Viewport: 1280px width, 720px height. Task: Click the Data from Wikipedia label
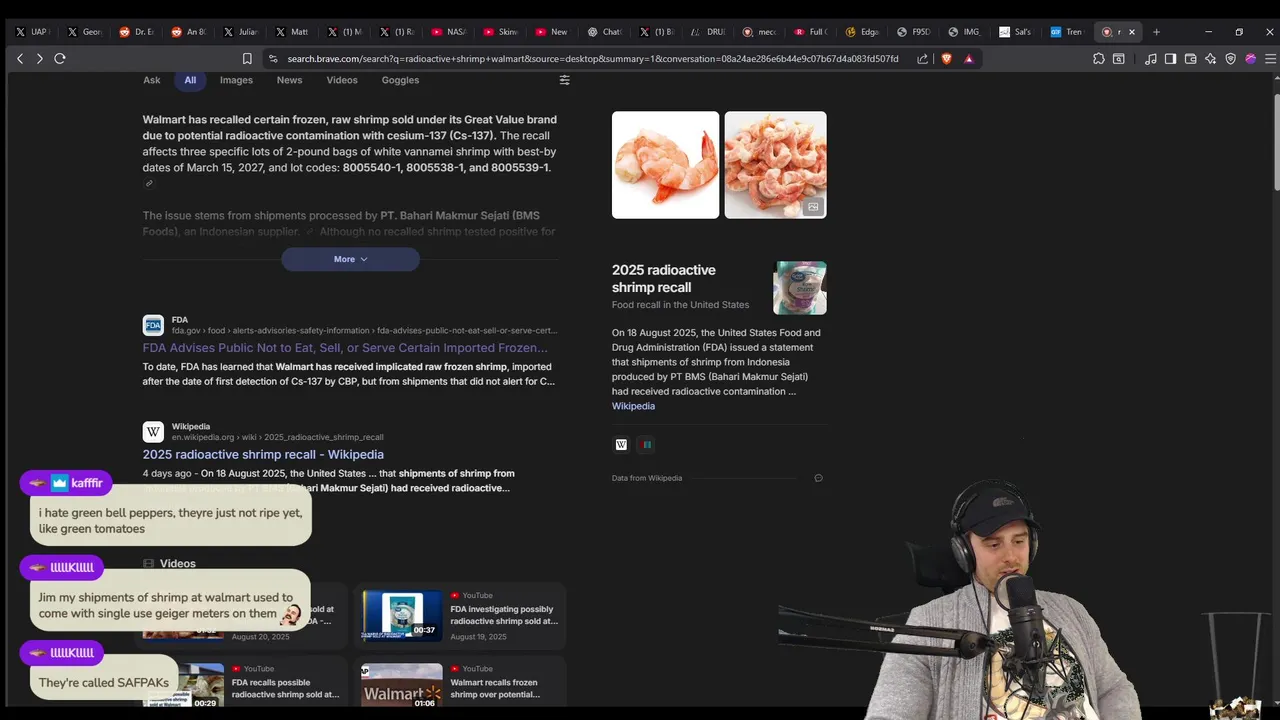pos(647,478)
